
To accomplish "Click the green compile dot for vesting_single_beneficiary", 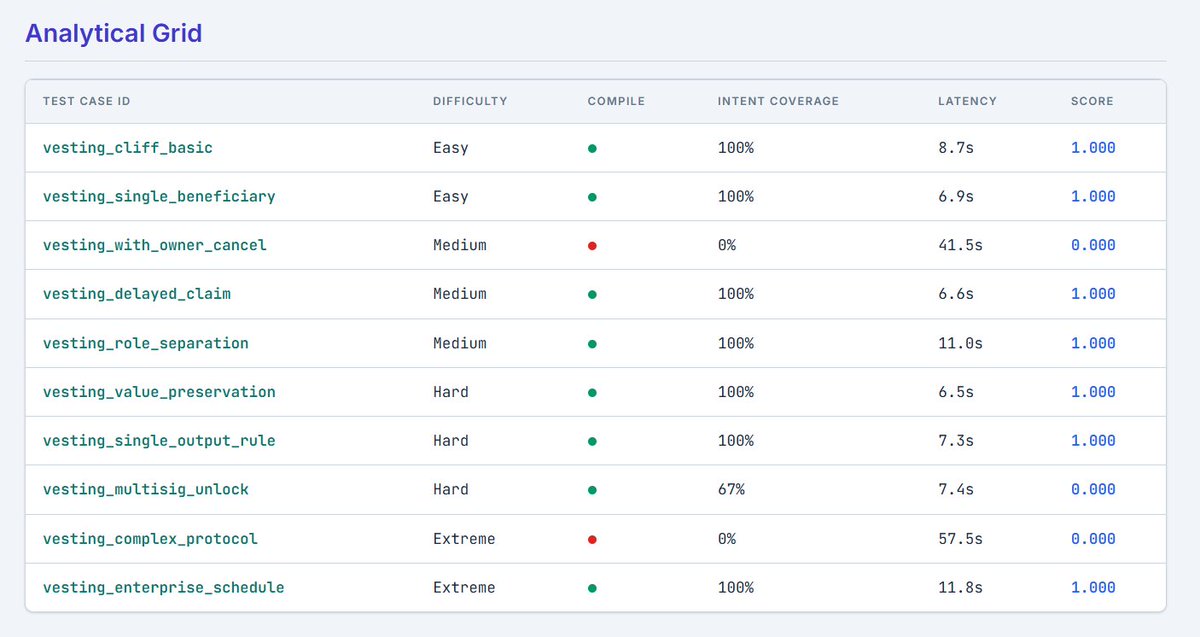I will (592, 197).
